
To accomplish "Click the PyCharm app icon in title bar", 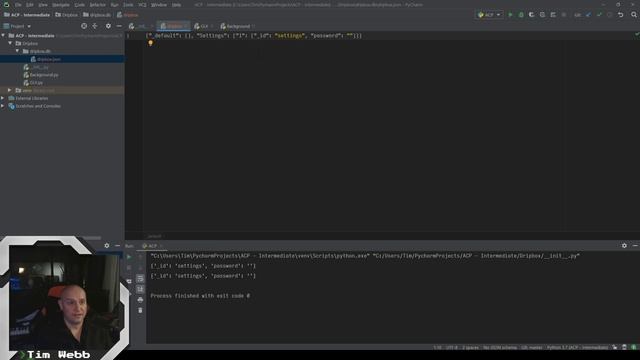I will tap(6, 4).
